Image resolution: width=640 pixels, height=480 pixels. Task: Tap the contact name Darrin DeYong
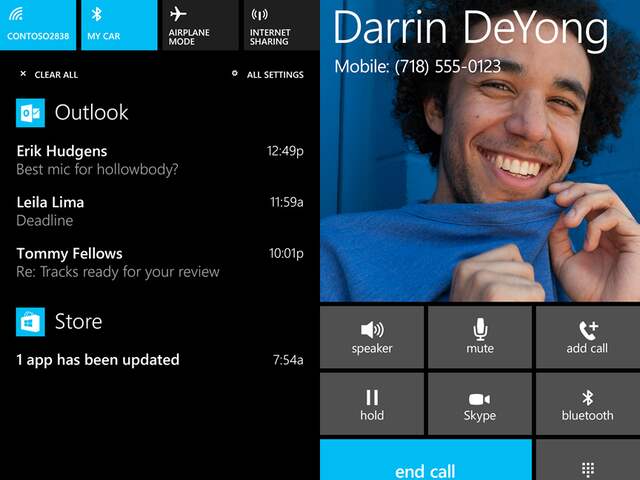tap(471, 29)
